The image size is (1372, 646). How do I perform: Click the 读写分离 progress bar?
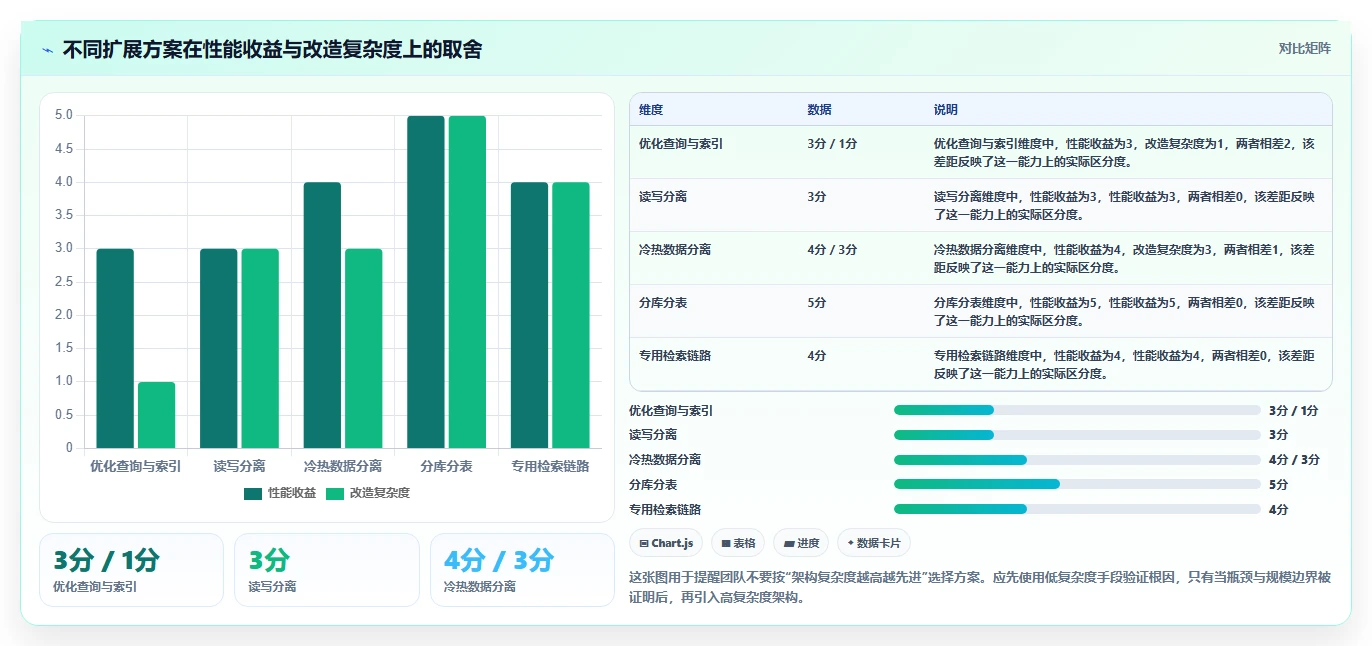pyautogui.click(x=1077, y=435)
